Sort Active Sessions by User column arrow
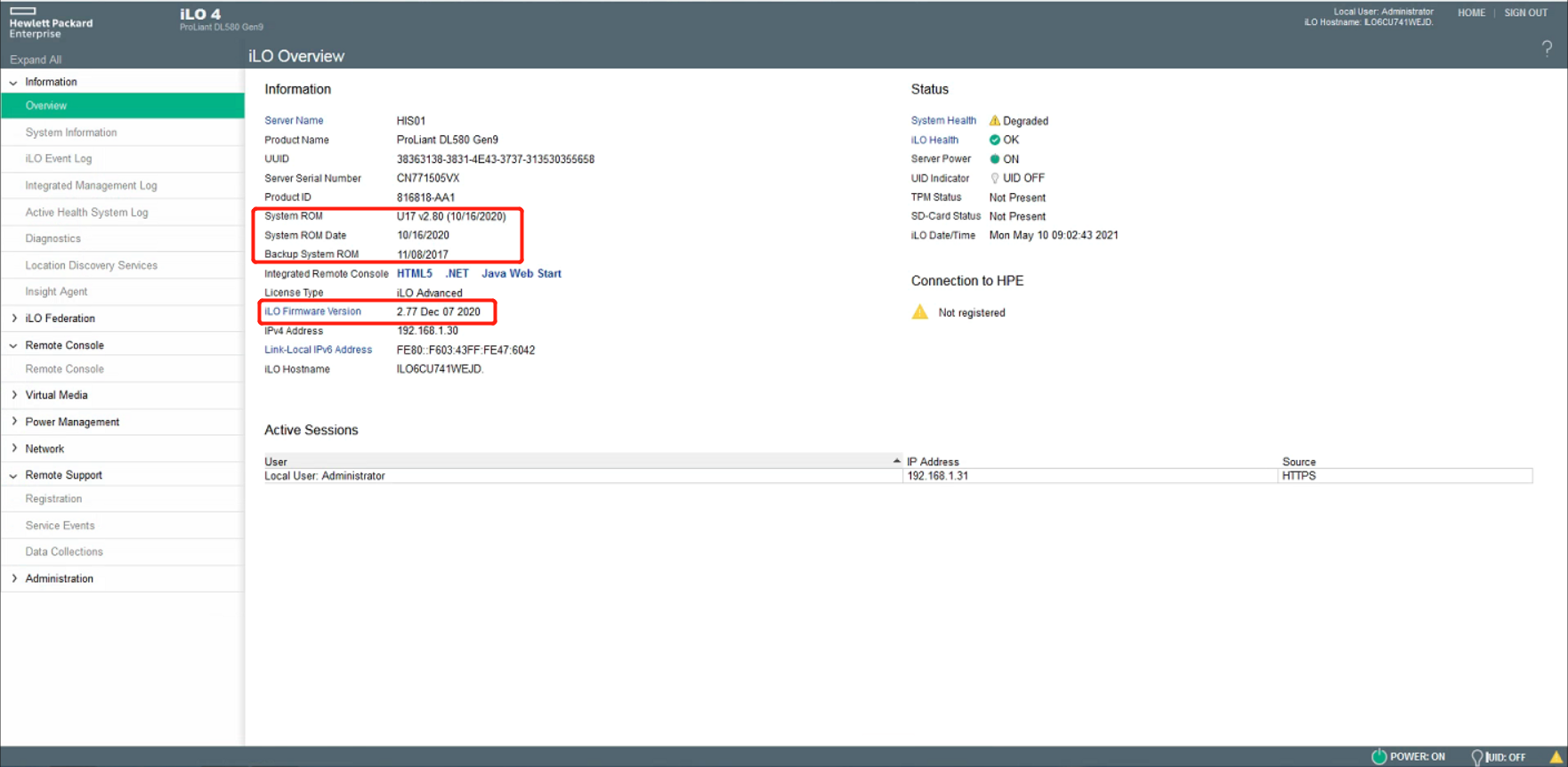Viewport: 1568px width, 767px height. [x=896, y=461]
